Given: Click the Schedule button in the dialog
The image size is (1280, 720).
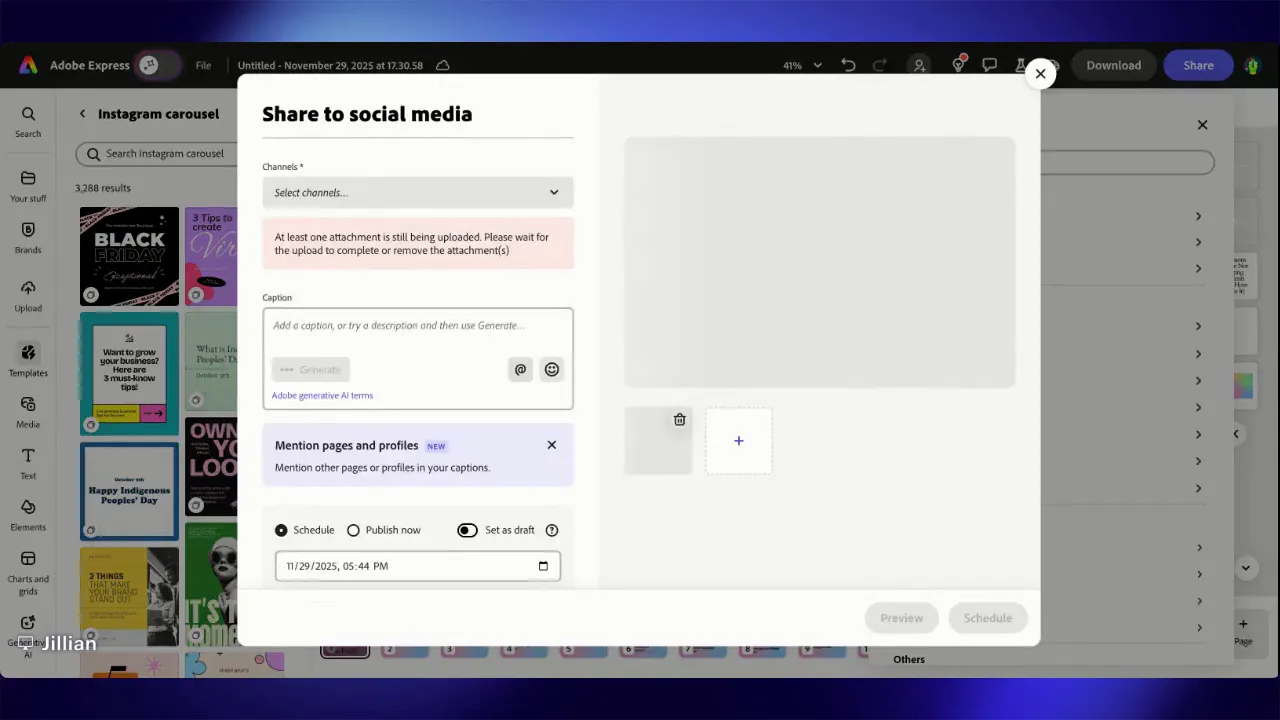Looking at the screenshot, I should click(987, 617).
